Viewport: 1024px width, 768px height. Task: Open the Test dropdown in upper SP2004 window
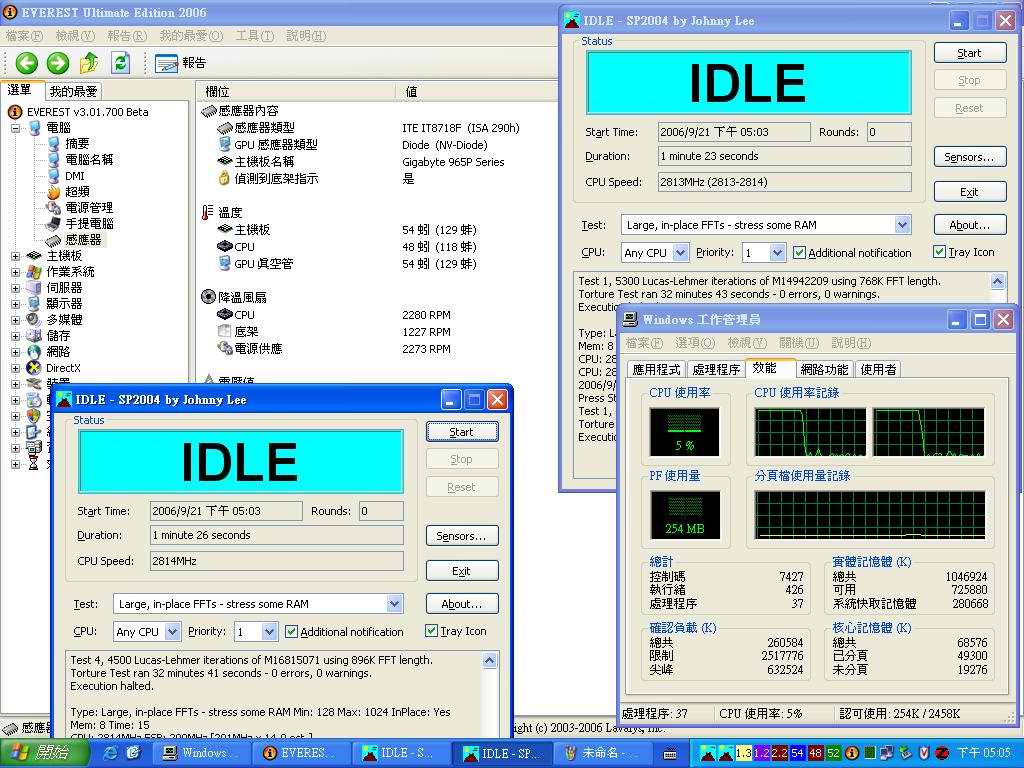[x=903, y=225]
